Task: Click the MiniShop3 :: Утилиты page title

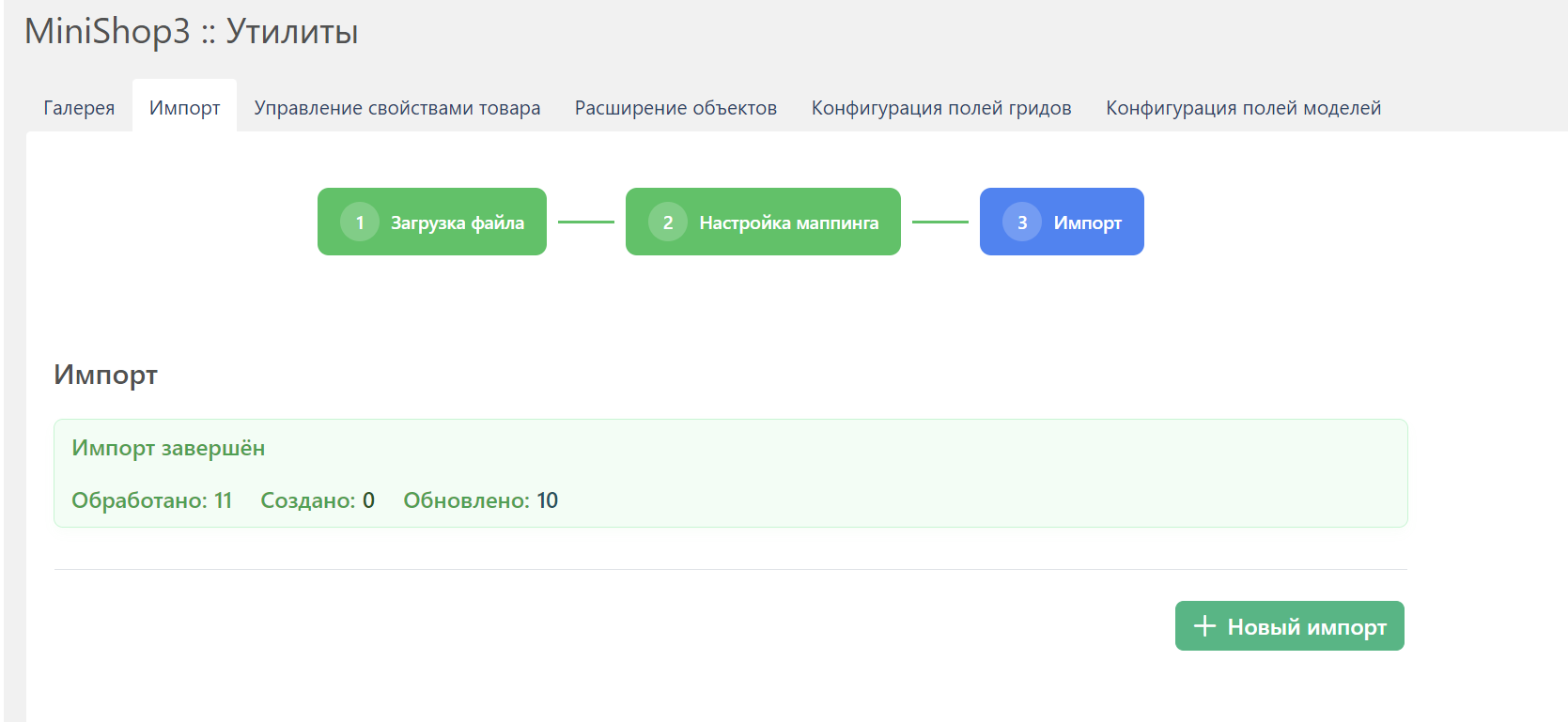Action: (x=191, y=32)
